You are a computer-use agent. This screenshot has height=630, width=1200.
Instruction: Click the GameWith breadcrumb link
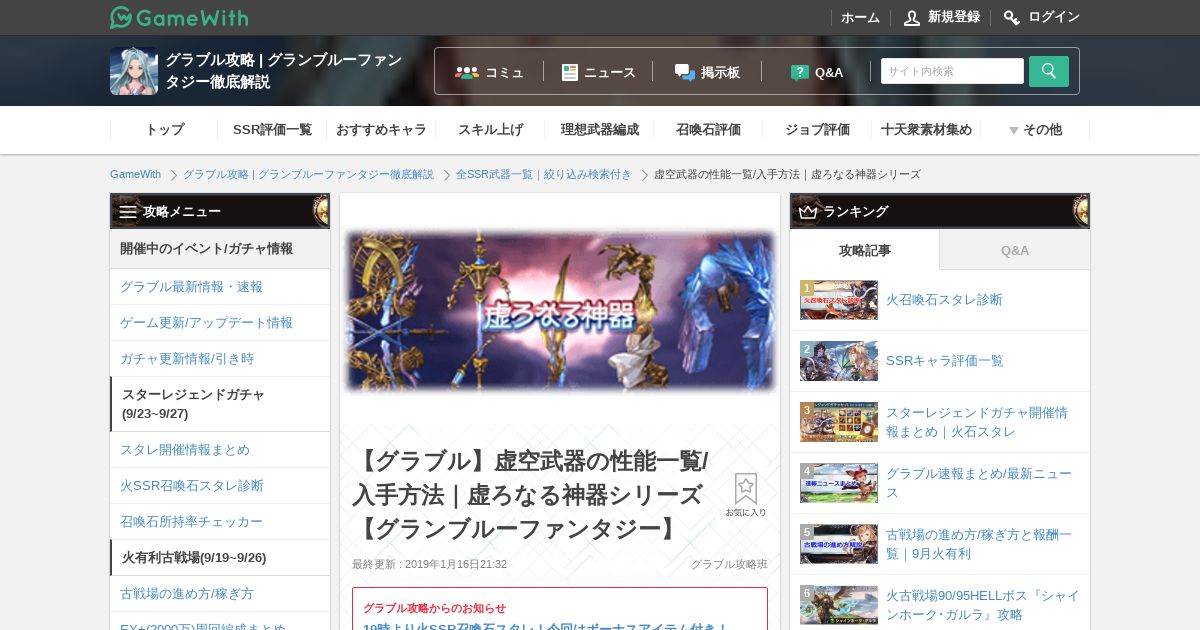(x=135, y=174)
